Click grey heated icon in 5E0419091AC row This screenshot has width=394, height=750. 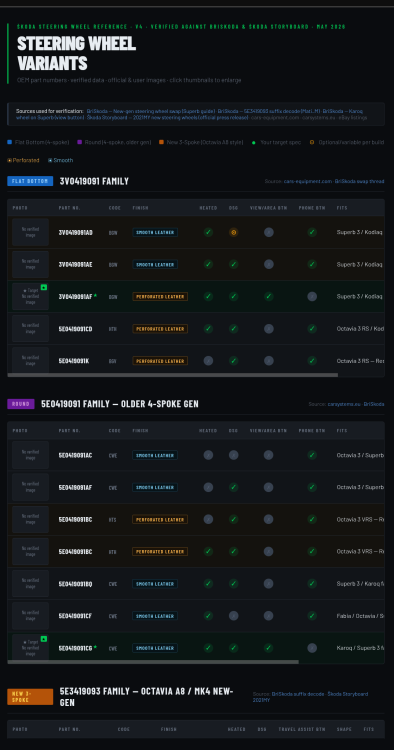pyautogui.click(x=208, y=455)
